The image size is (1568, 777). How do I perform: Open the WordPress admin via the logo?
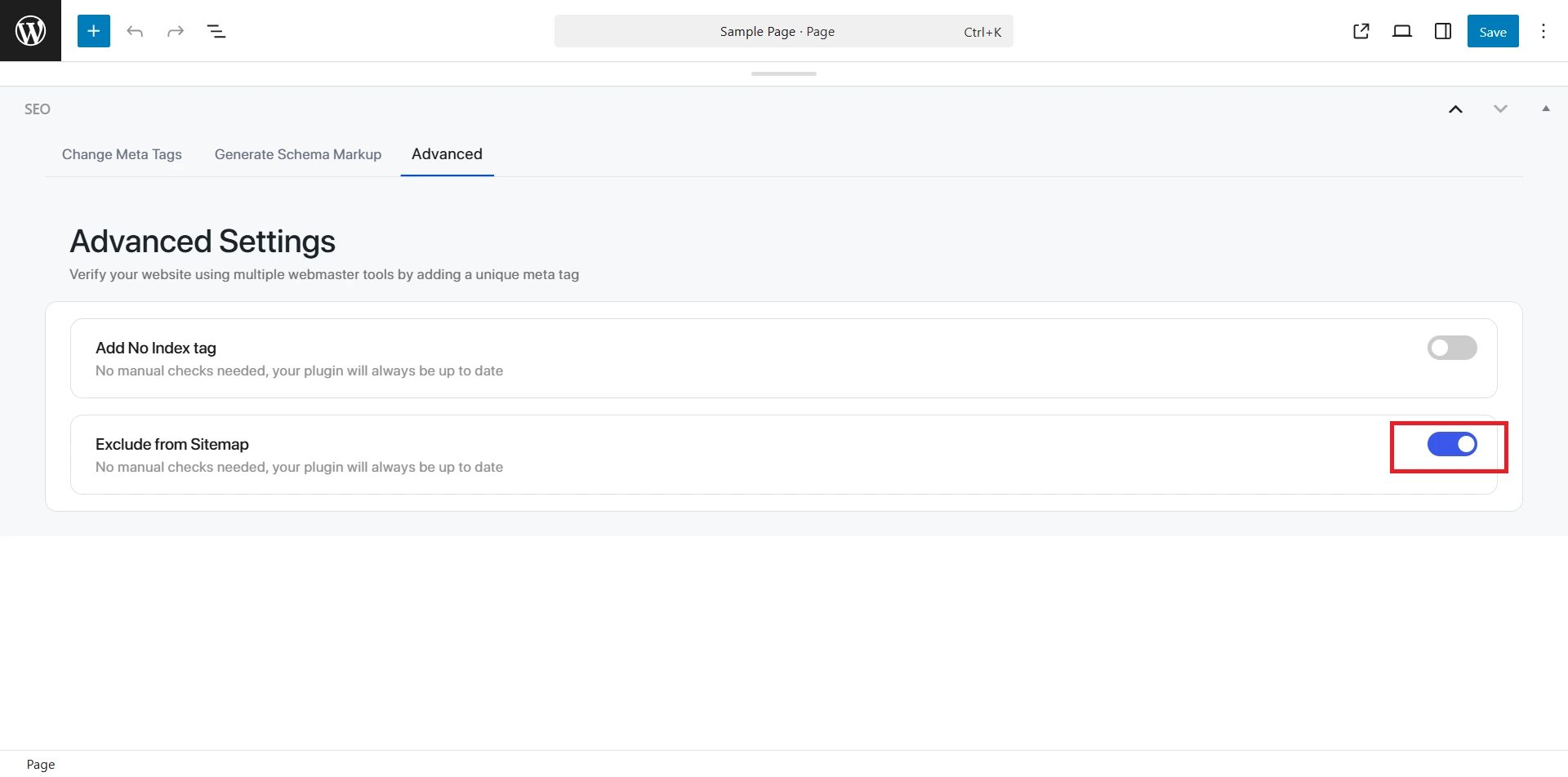pyautogui.click(x=30, y=30)
